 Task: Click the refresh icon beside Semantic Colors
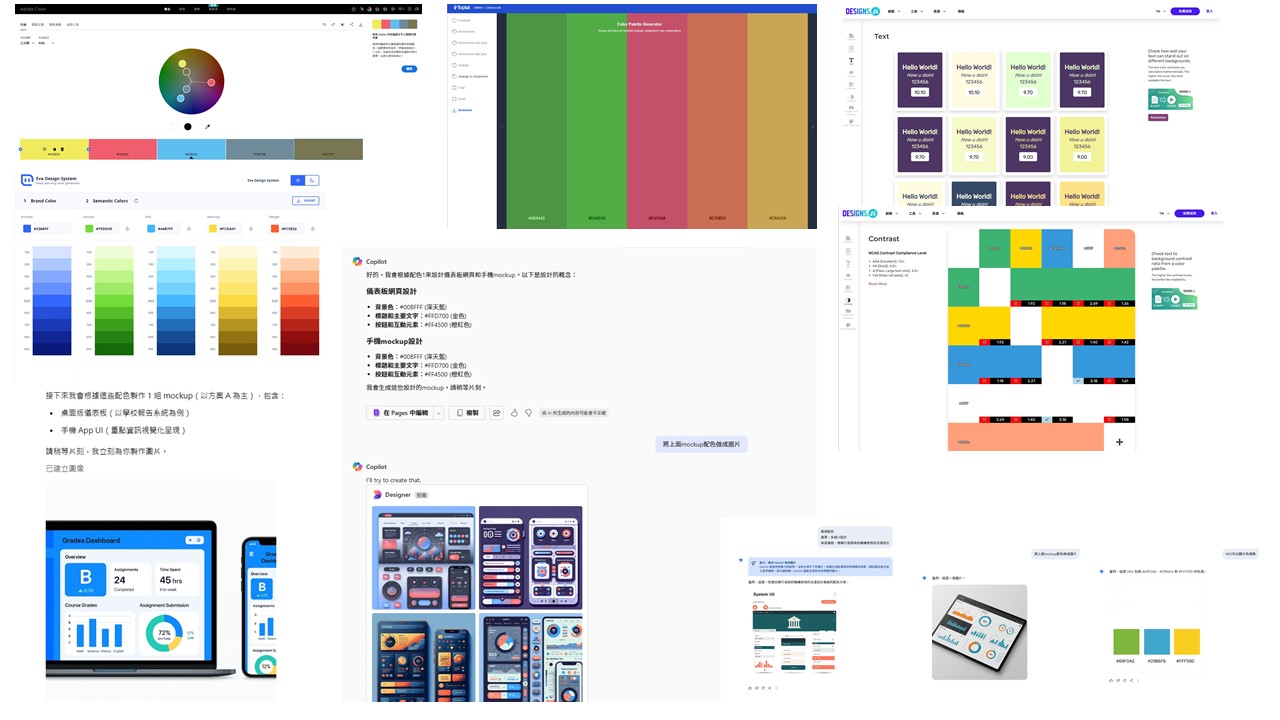[x=136, y=201]
